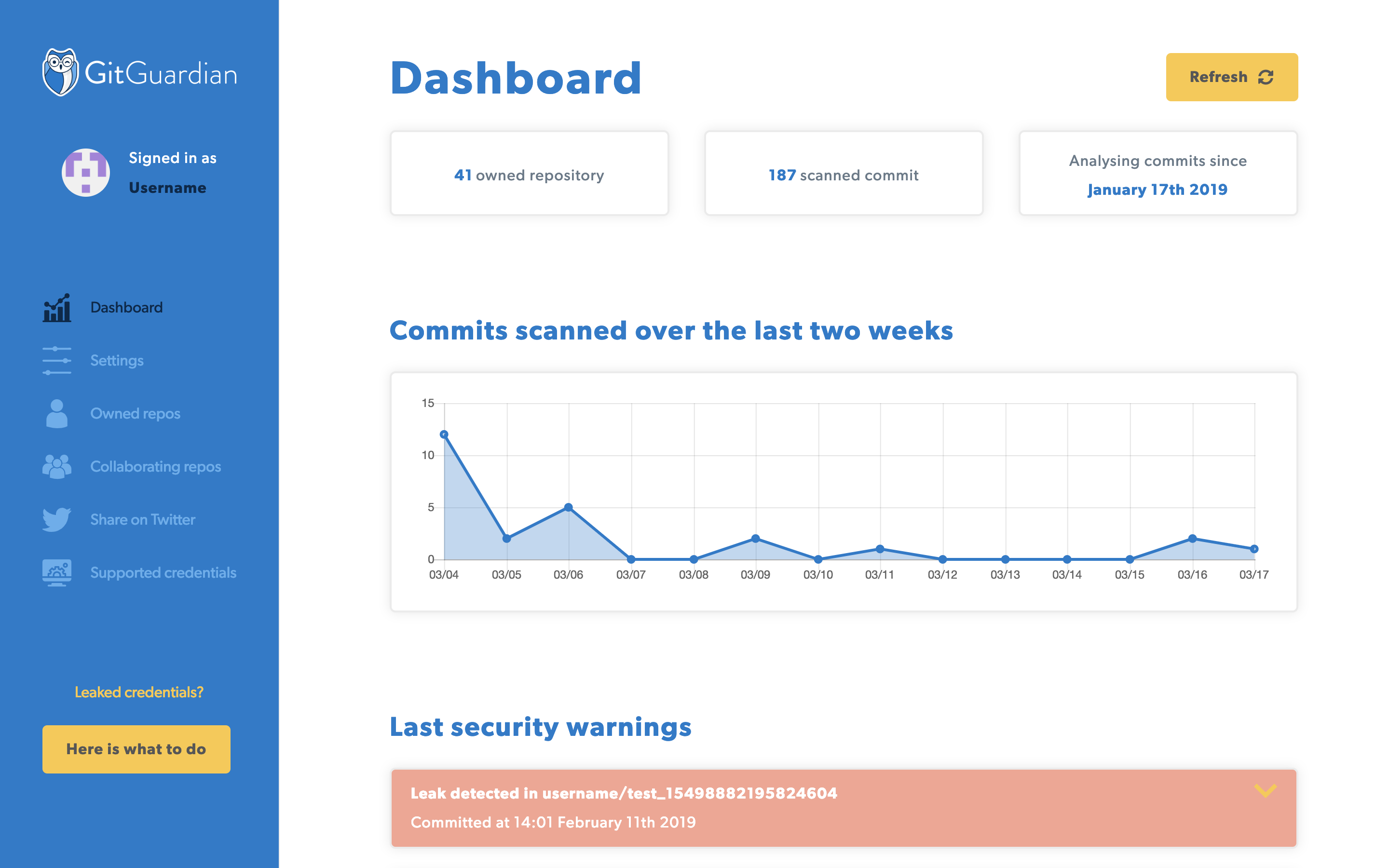This screenshot has width=1389, height=868.
Task: Open the Settings menu item
Action: point(117,361)
